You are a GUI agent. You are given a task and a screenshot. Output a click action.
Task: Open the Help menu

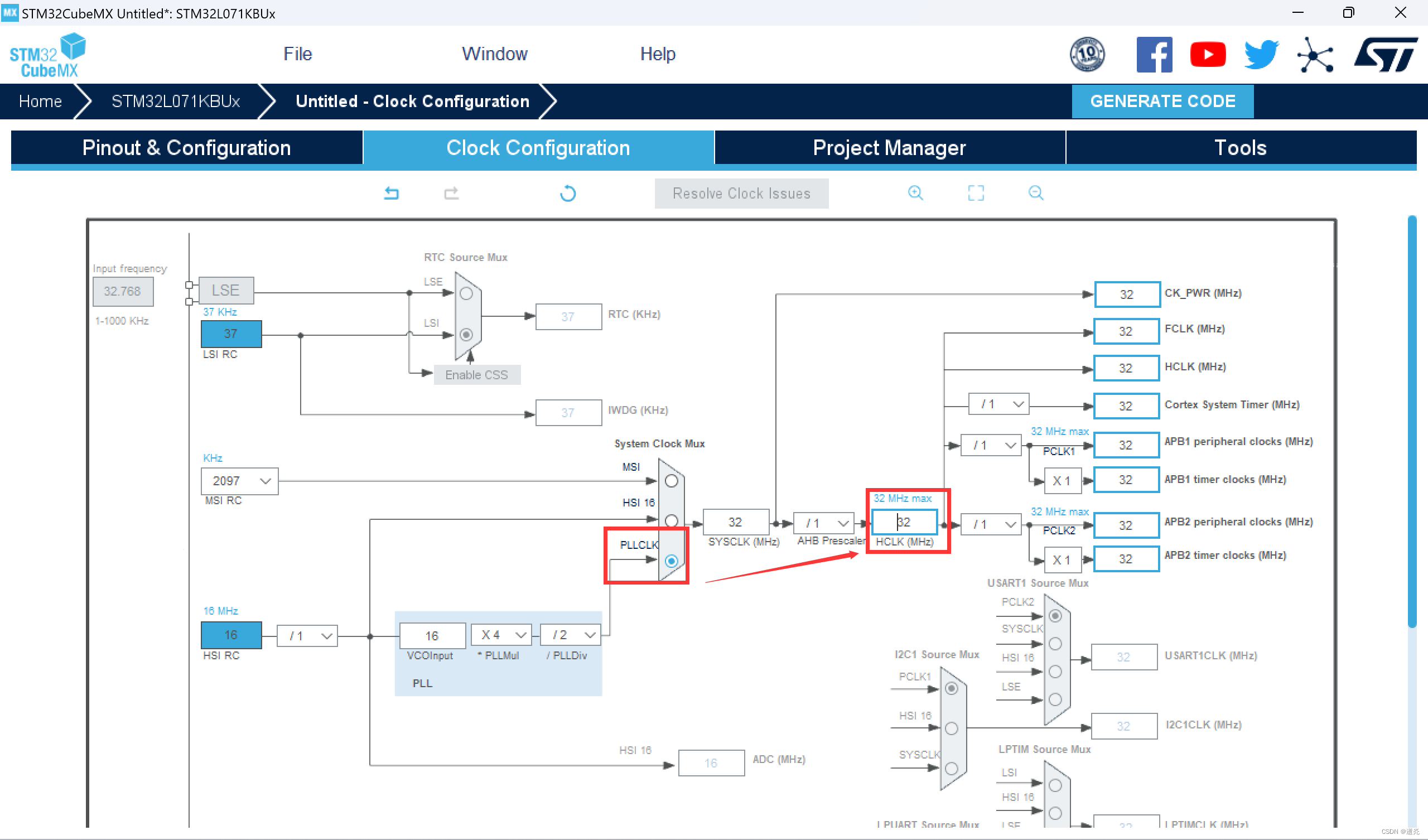657,54
